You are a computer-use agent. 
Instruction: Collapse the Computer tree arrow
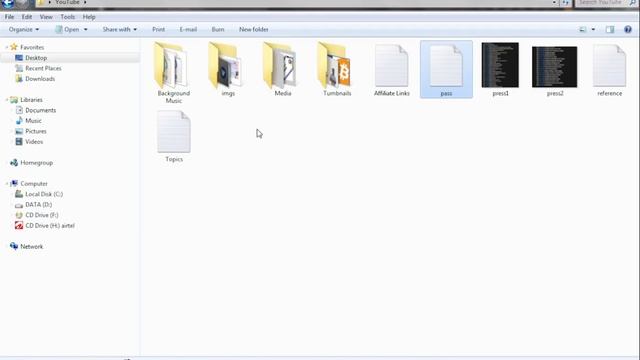click(7, 184)
